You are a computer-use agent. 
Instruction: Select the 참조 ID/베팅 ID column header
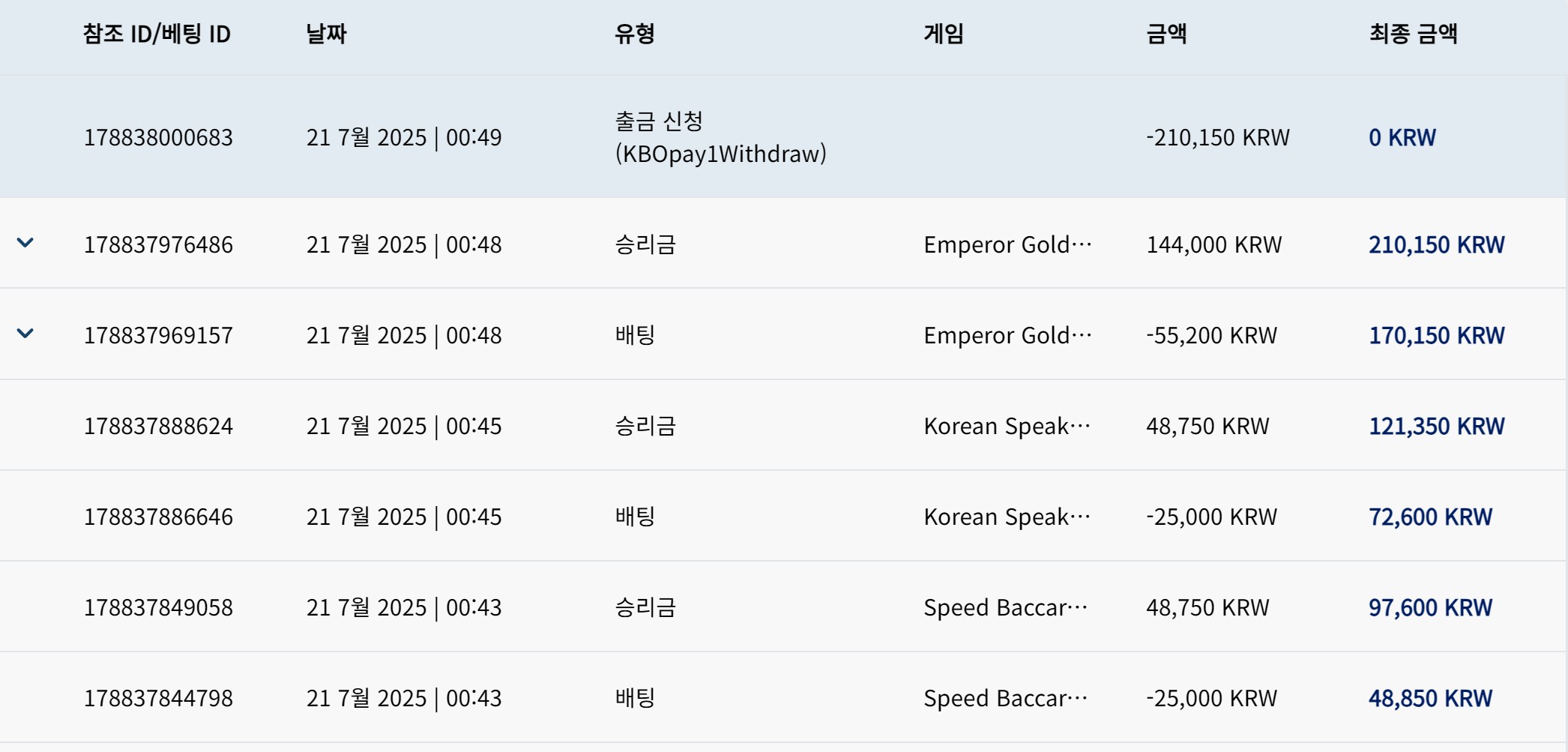(x=157, y=34)
